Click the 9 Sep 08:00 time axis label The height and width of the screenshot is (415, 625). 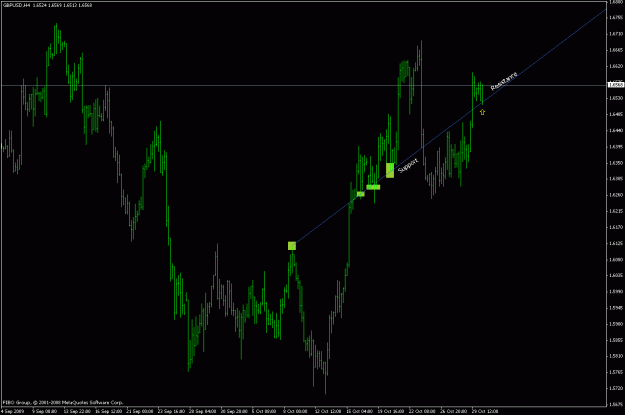point(44,411)
